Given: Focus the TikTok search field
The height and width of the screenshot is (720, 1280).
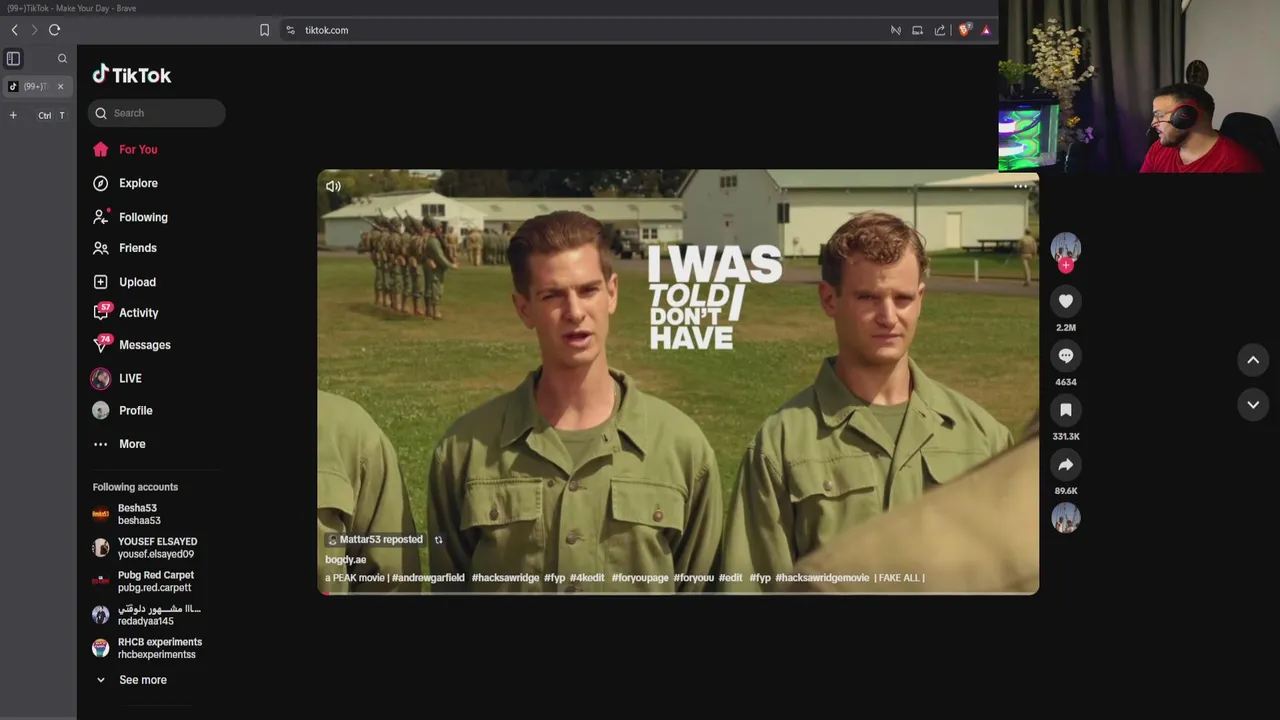Looking at the screenshot, I should [x=157, y=113].
